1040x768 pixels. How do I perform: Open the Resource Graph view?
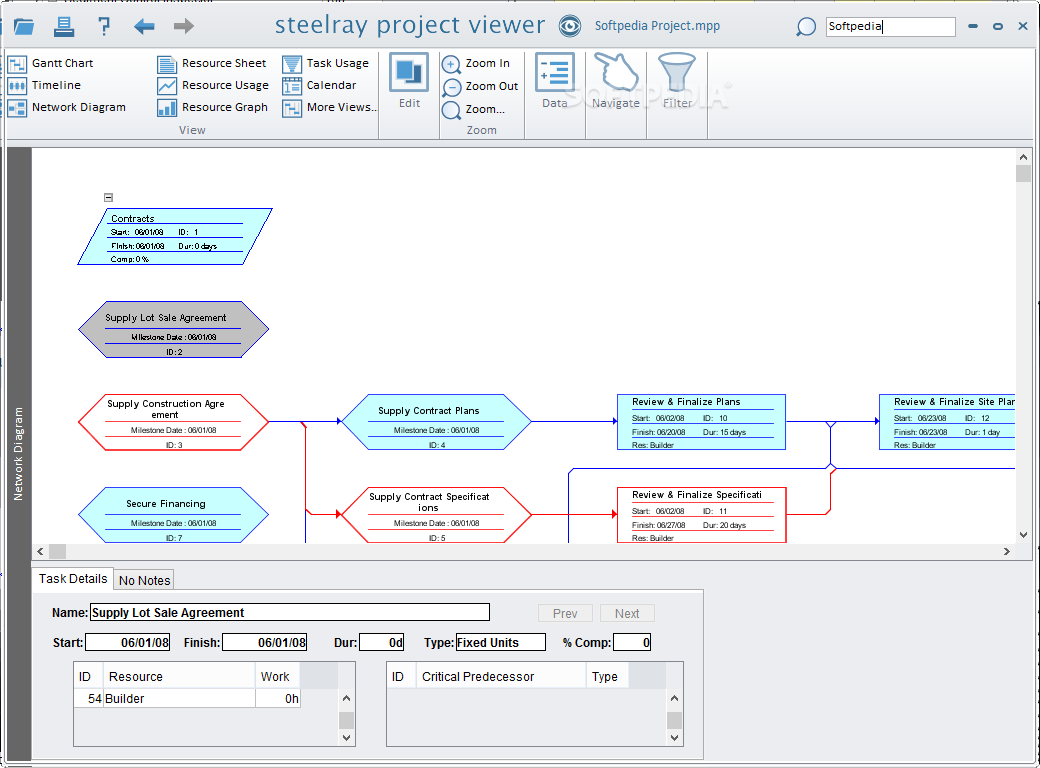(x=212, y=107)
